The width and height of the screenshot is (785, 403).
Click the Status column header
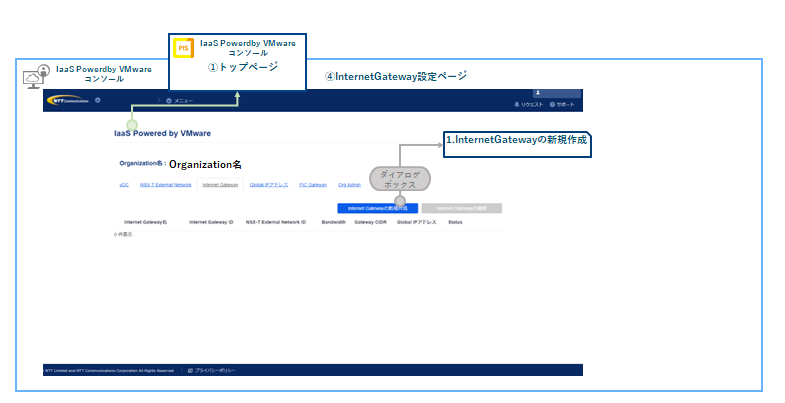coord(455,222)
